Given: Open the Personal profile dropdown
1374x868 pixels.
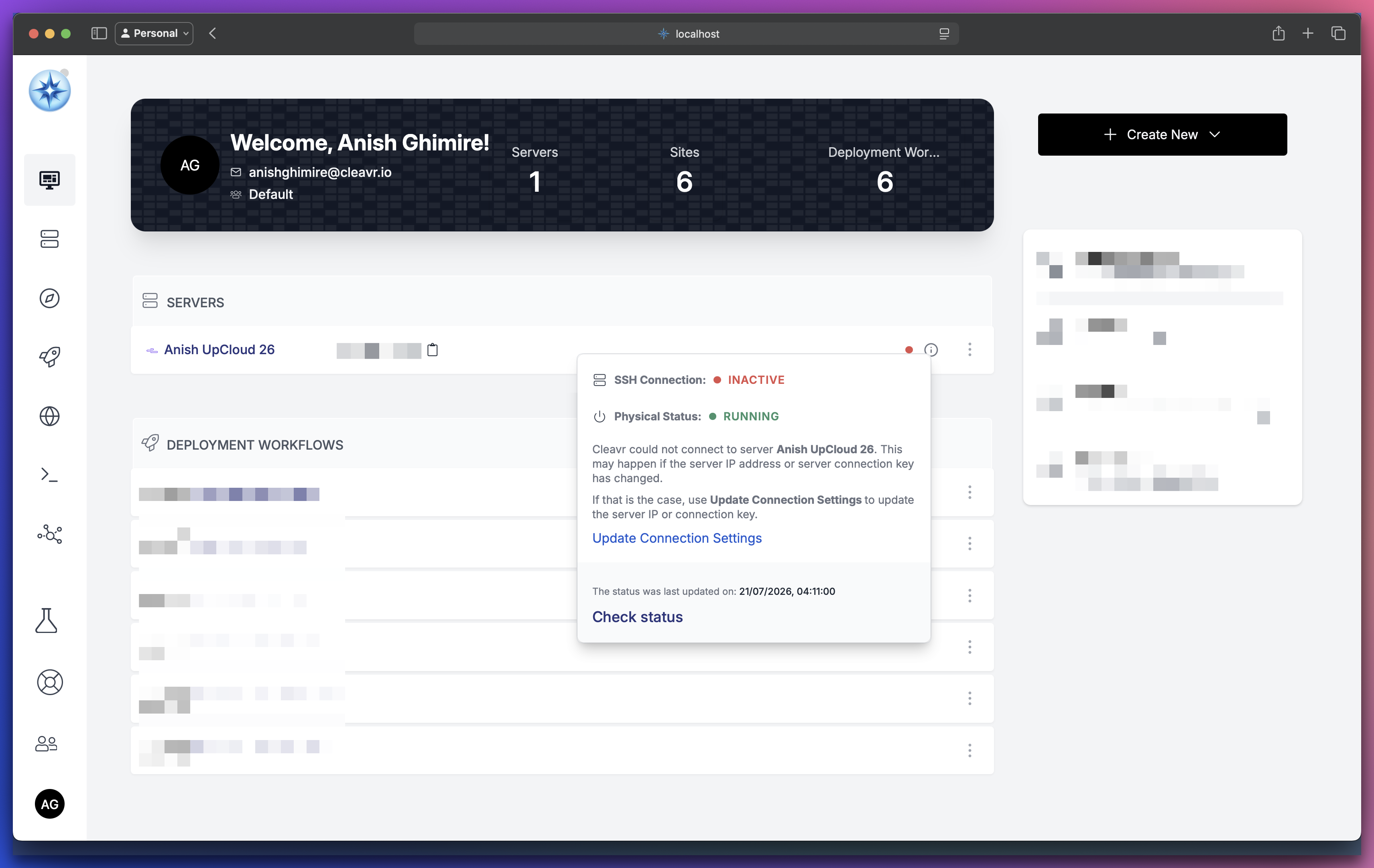Looking at the screenshot, I should pos(154,33).
